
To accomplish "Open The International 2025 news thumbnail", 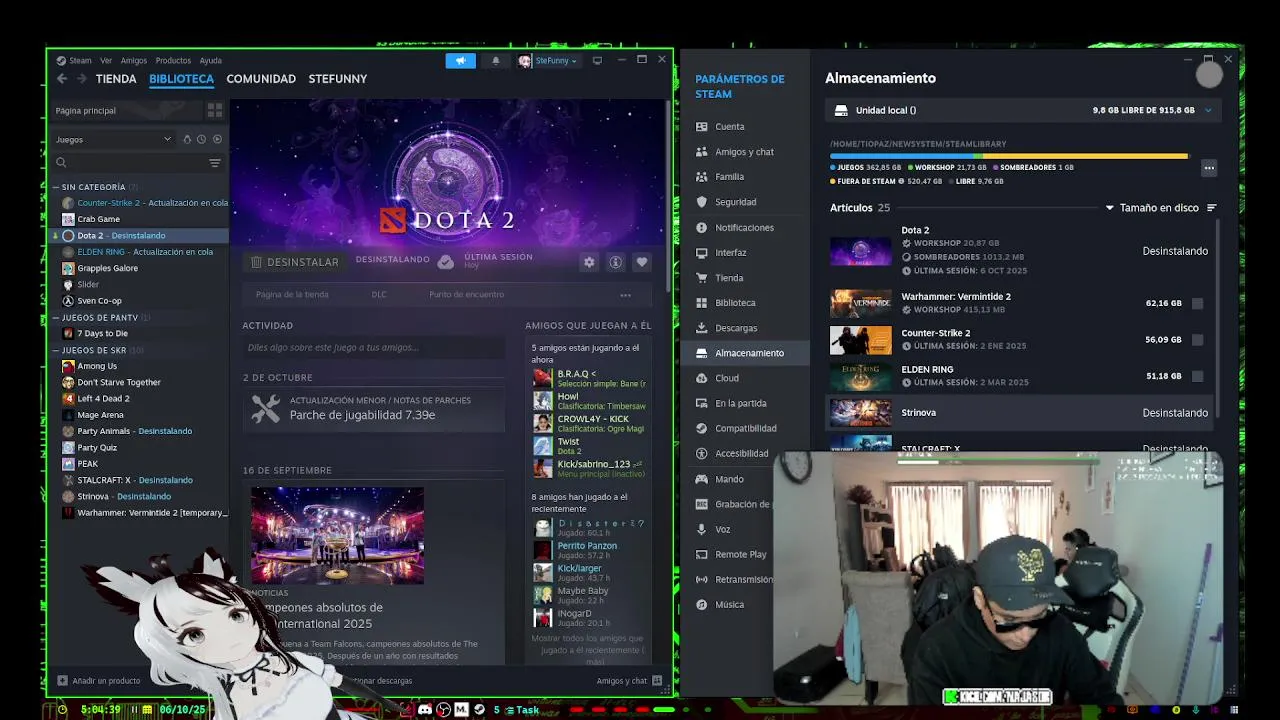I will pos(337,536).
